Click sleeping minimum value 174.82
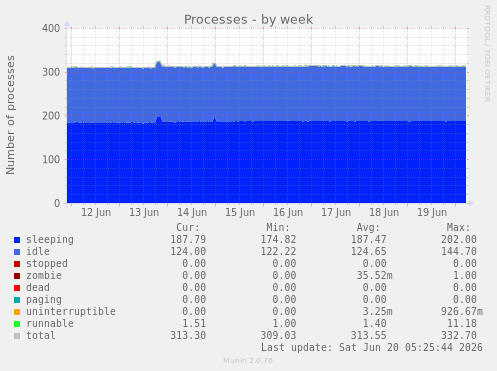This screenshot has height=371, width=497. [278, 239]
